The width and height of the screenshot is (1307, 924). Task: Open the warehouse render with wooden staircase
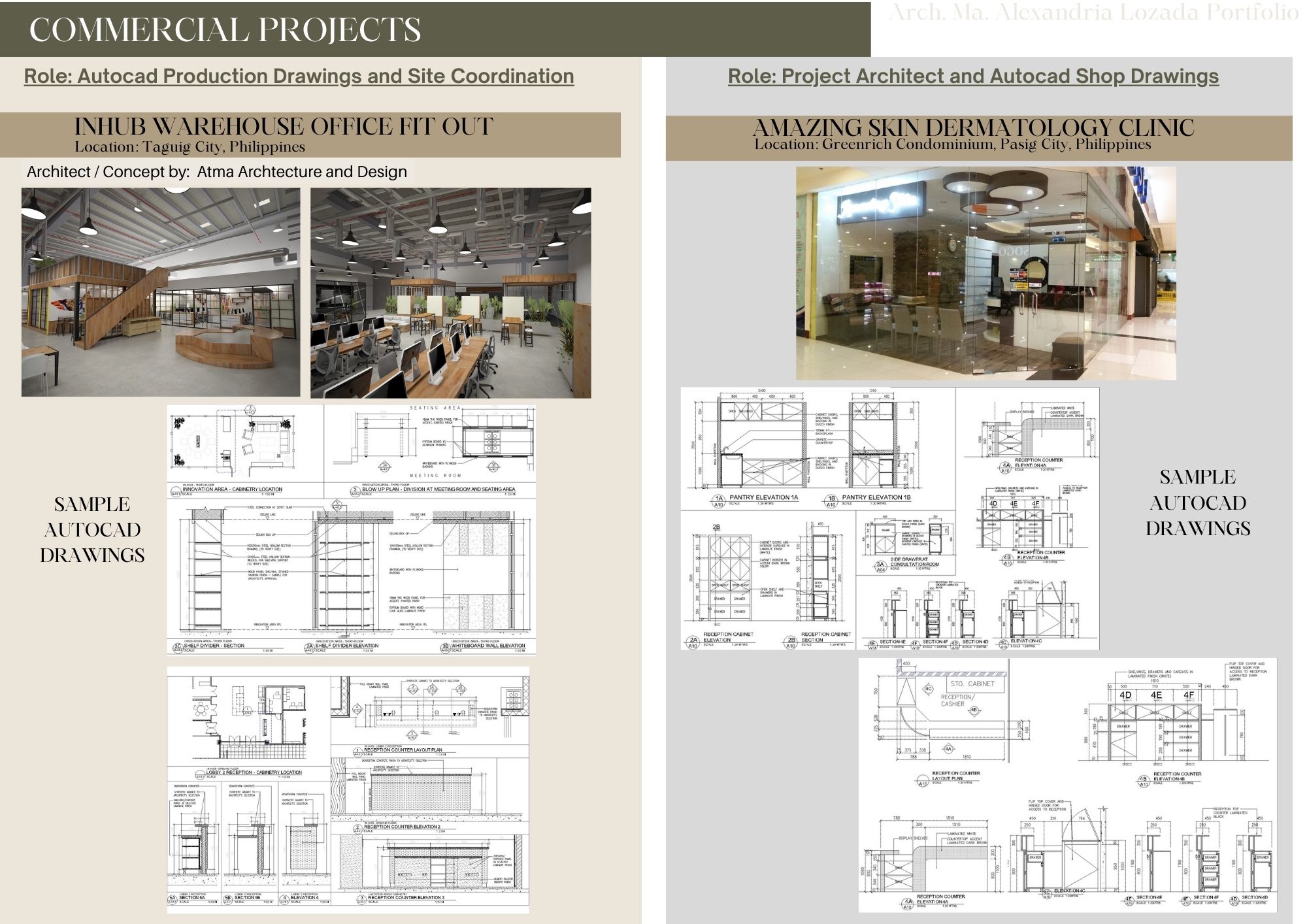(x=161, y=292)
